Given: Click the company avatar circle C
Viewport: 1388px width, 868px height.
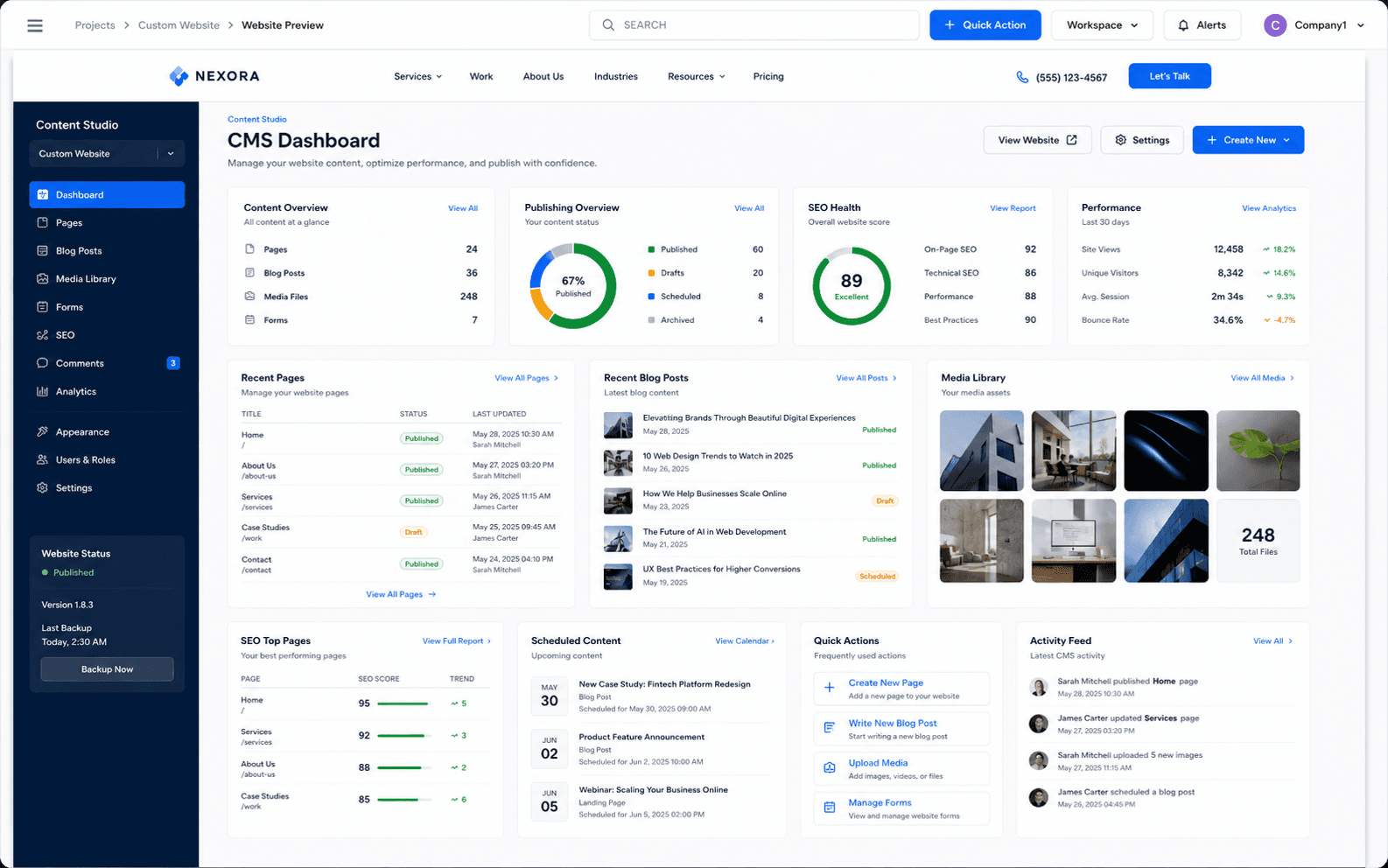Looking at the screenshot, I should [x=1275, y=25].
